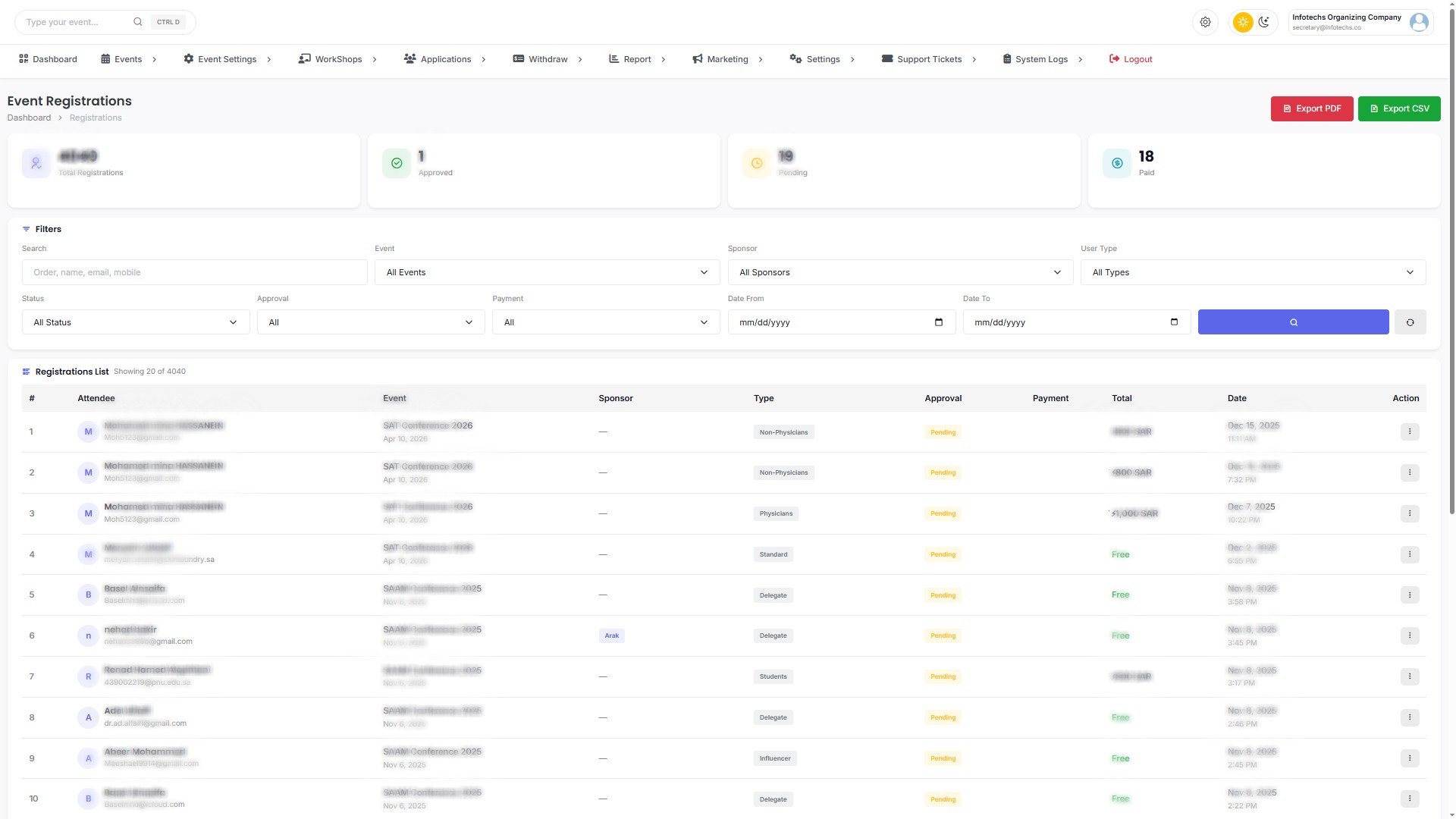Click the user profile avatar icon

(x=1418, y=22)
